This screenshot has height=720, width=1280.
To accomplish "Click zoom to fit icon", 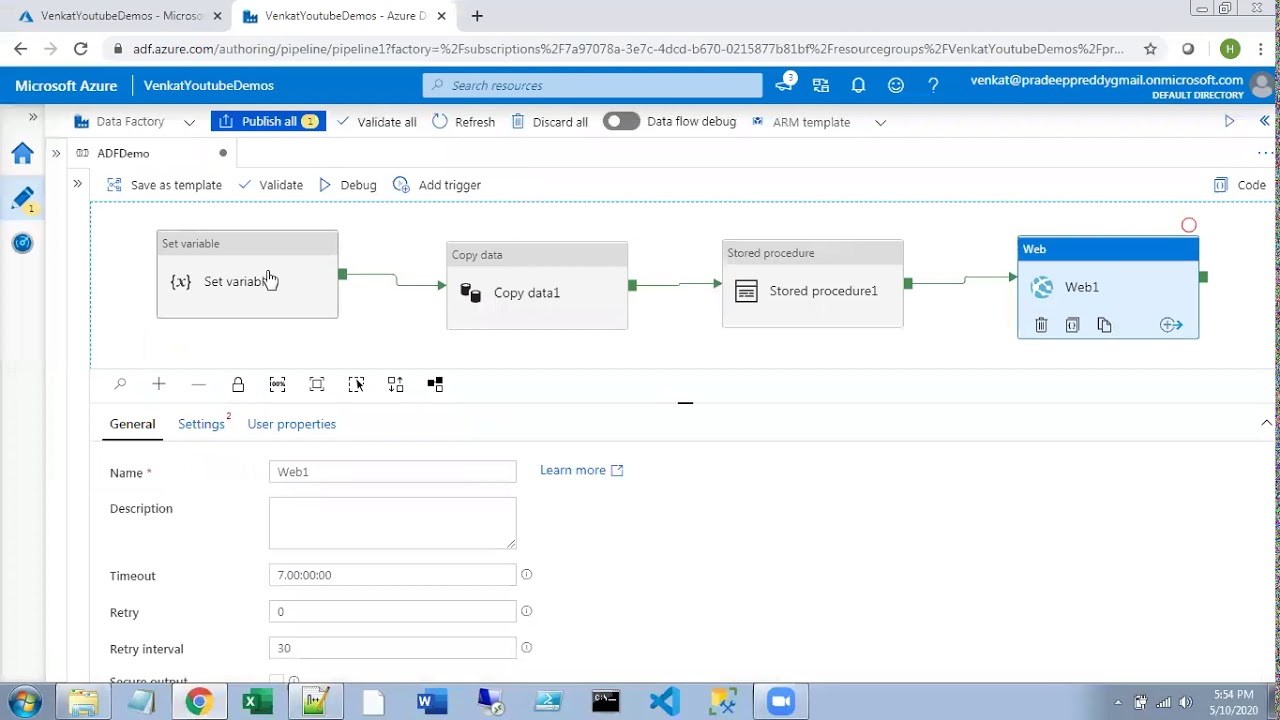I will click(x=317, y=384).
